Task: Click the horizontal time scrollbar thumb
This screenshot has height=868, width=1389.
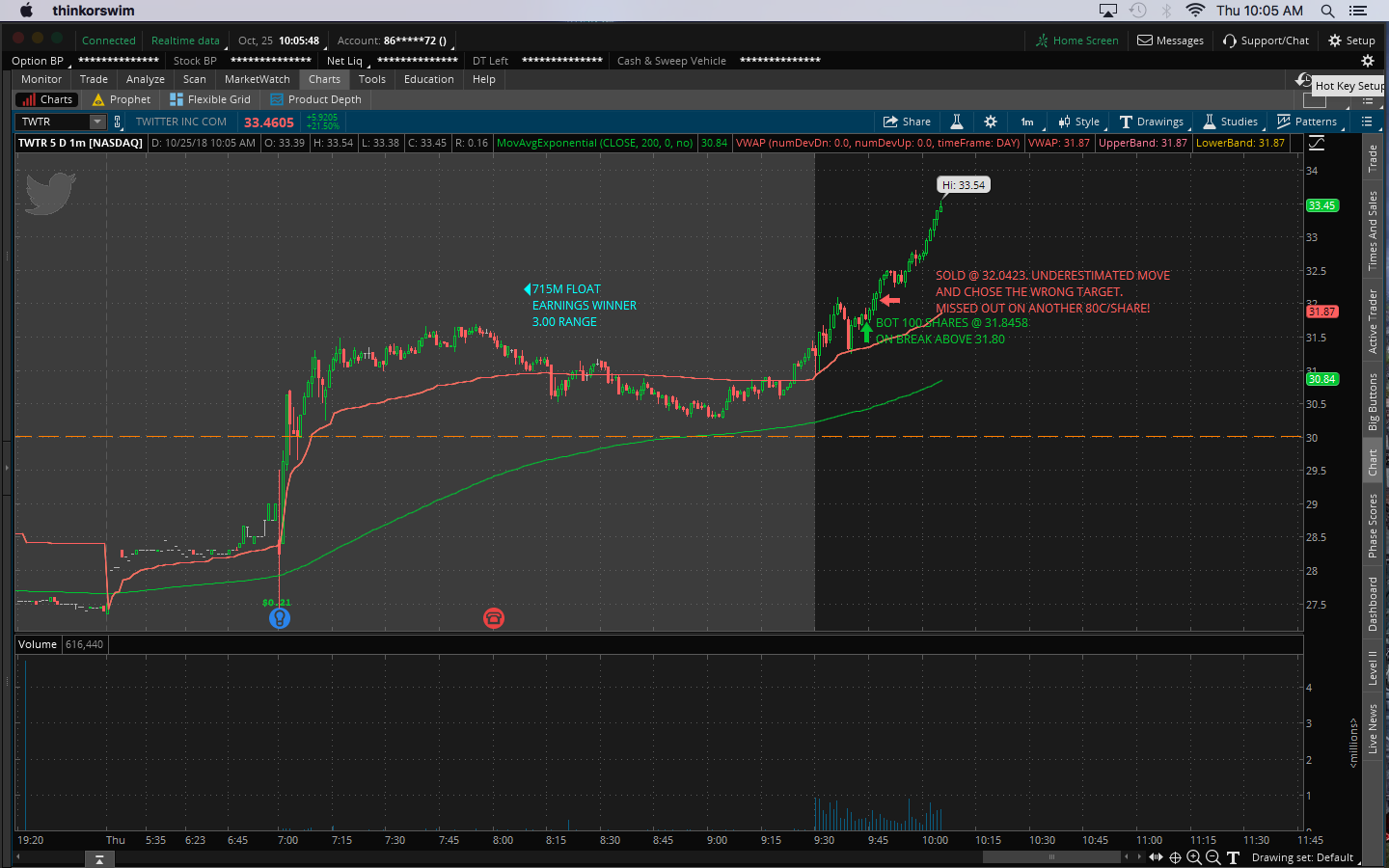Action: (x=1051, y=856)
